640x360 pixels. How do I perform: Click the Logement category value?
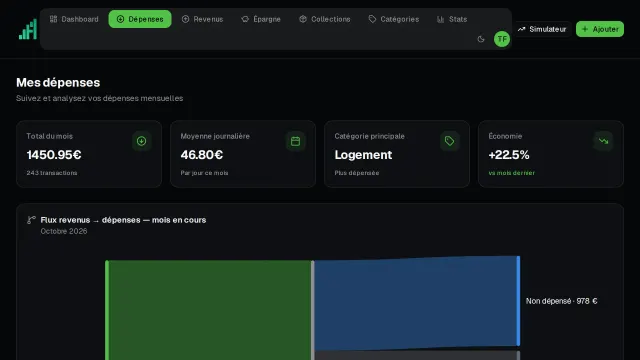click(x=363, y=155)
